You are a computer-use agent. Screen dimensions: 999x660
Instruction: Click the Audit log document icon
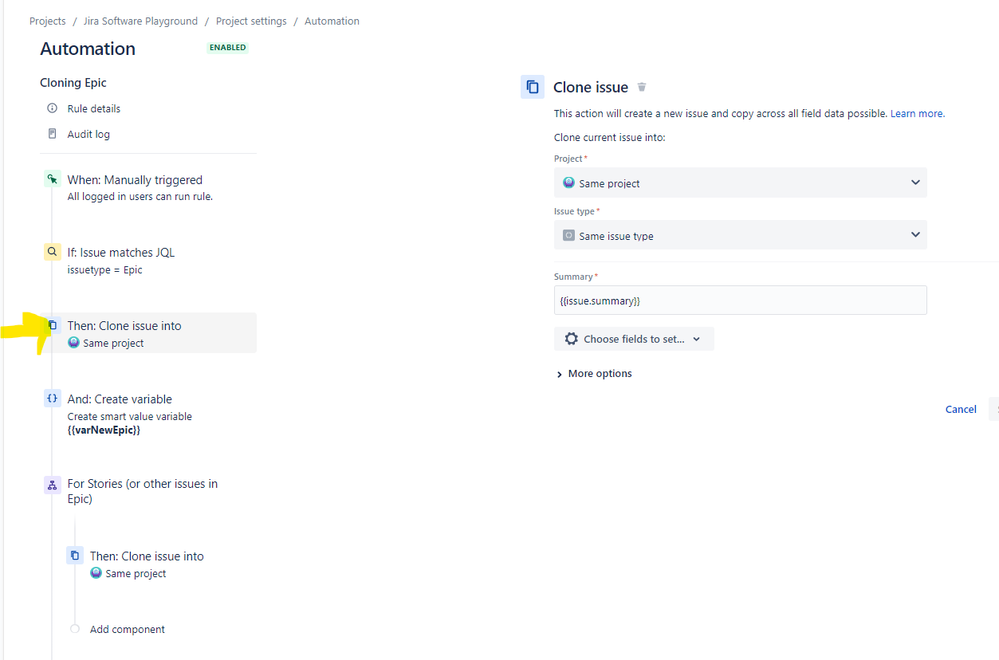[52, 134]
